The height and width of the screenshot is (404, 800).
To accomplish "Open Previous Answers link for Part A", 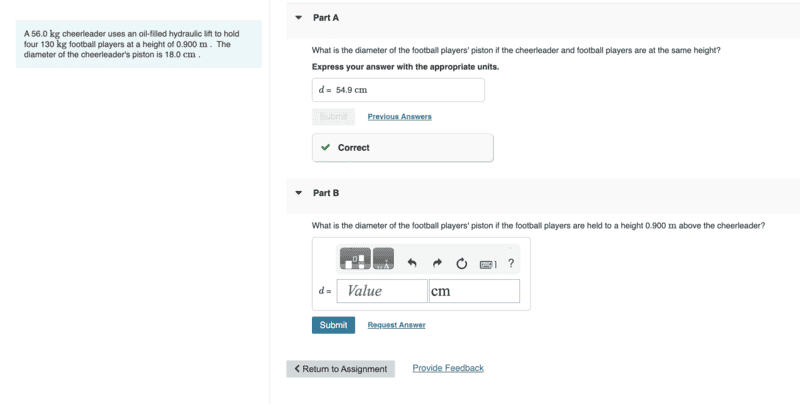I will pos(399,117).
